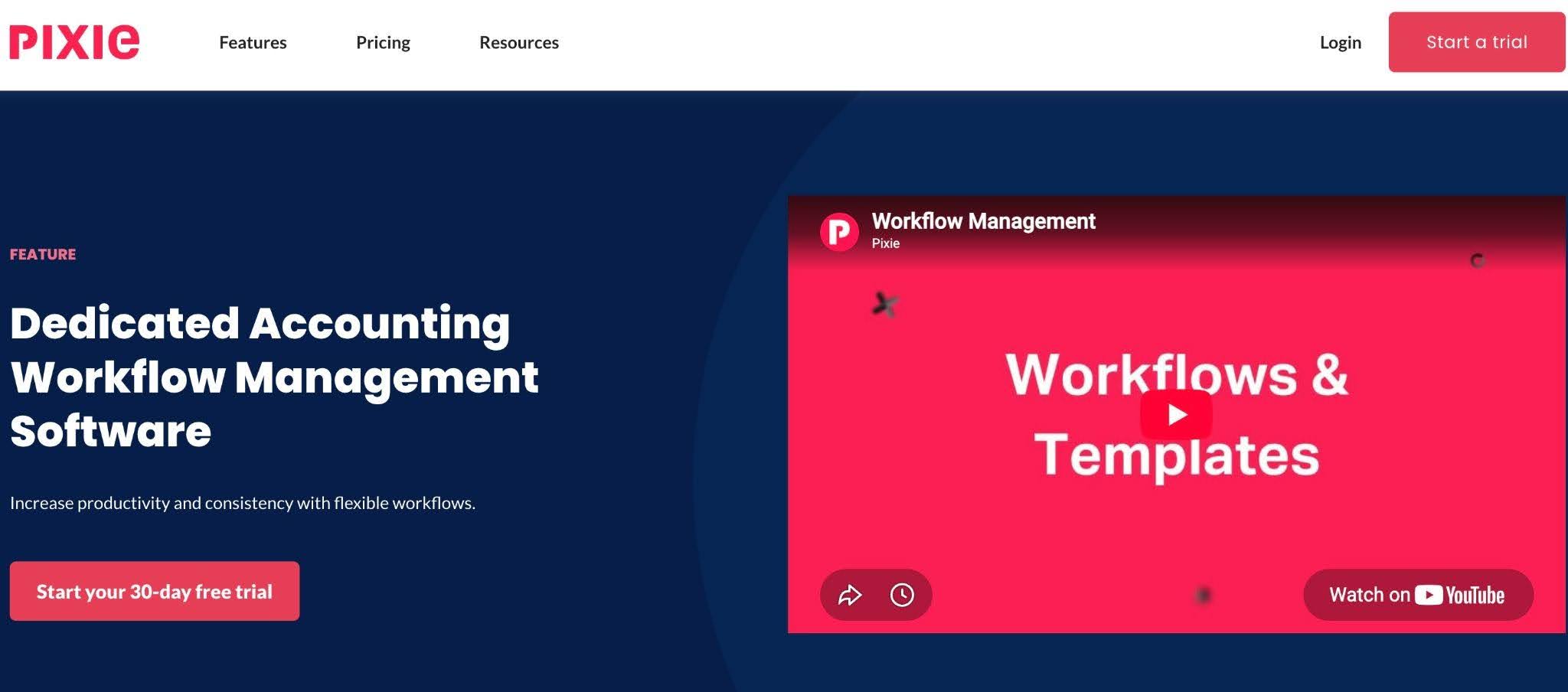
Task: Open the Pricing page
Action: 383,42
